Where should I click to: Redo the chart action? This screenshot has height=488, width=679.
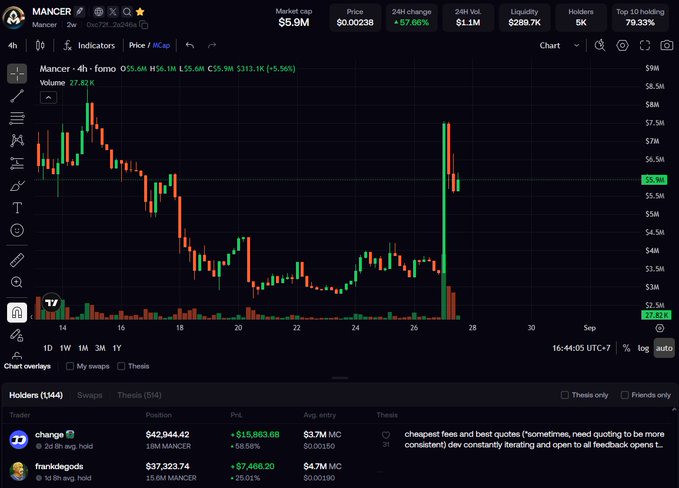212,45
